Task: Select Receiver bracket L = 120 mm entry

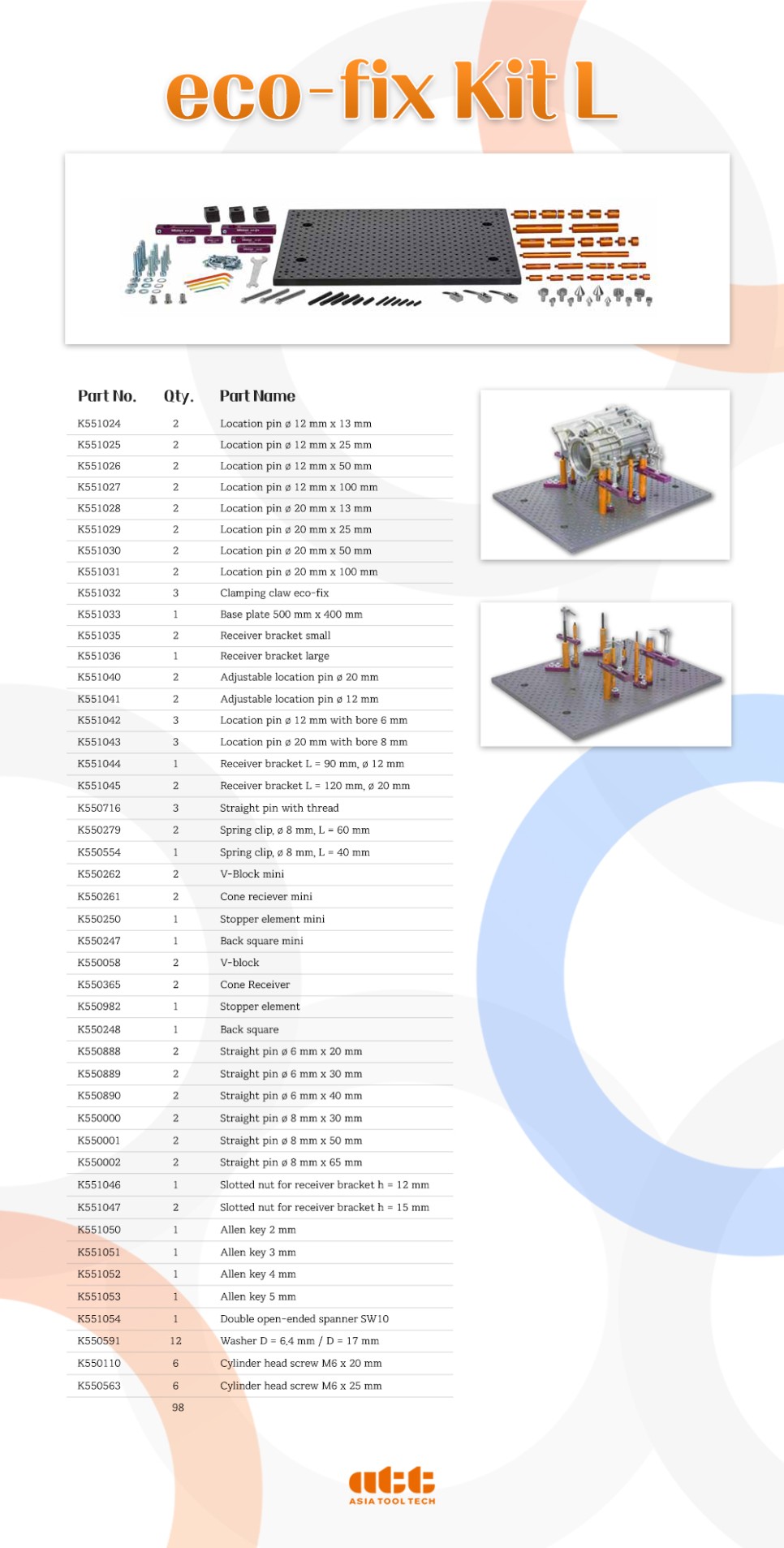Action: [315, 786]
